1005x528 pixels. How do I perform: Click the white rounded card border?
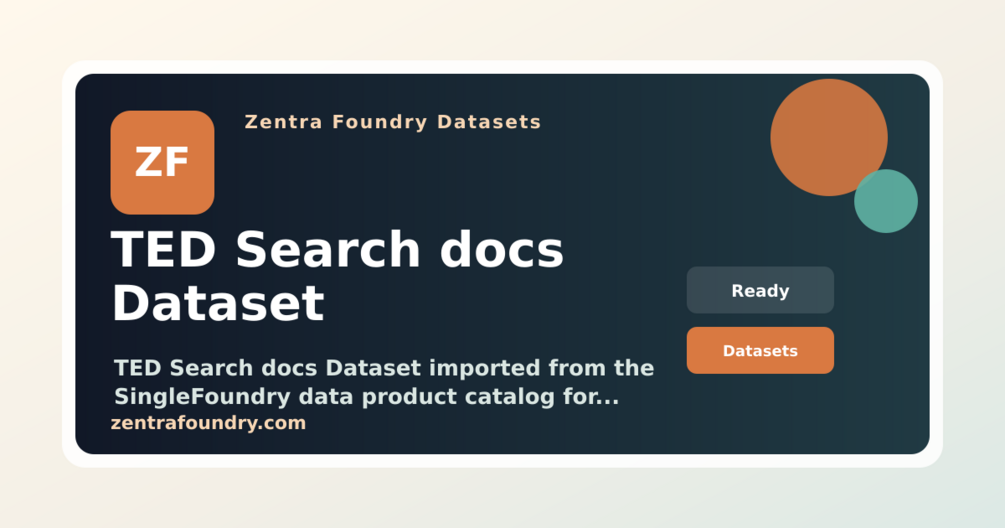pos(502,67)
